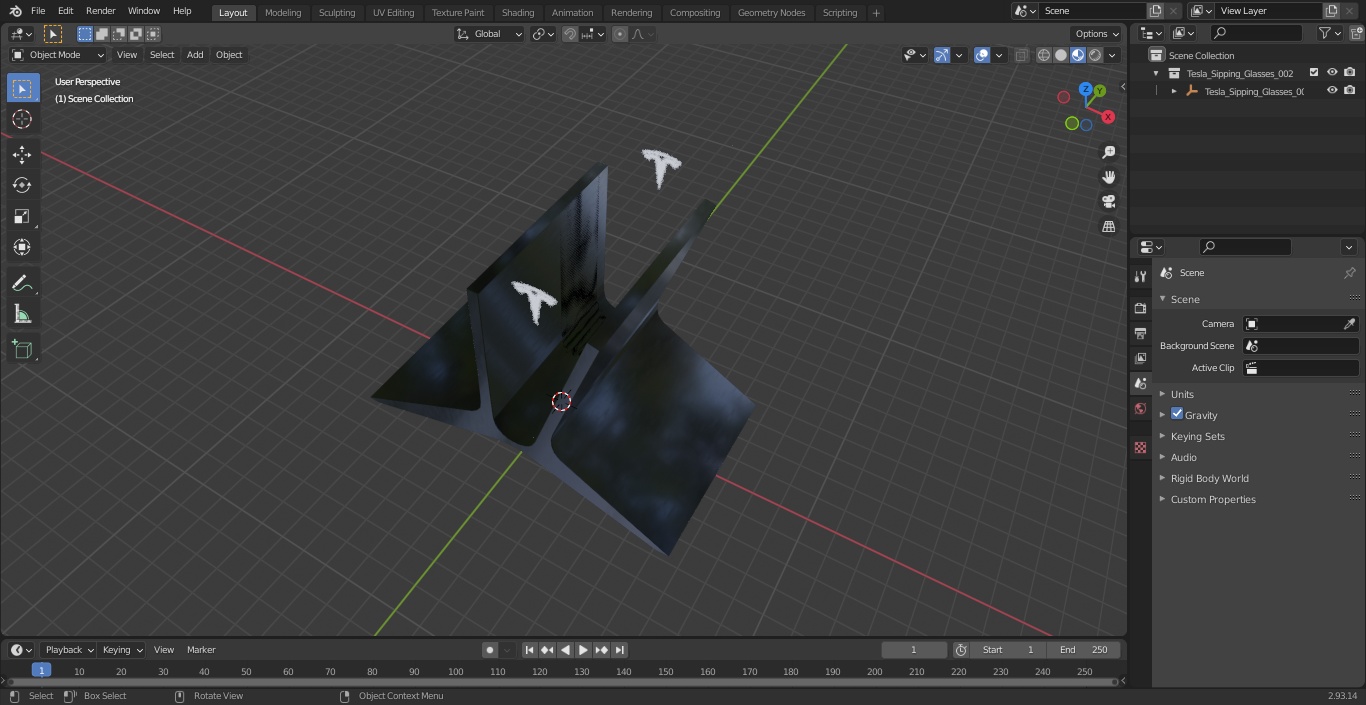Screen dimensions: 1366x705
Task: Open the Render properties tab
Action: click(1140, 308)
